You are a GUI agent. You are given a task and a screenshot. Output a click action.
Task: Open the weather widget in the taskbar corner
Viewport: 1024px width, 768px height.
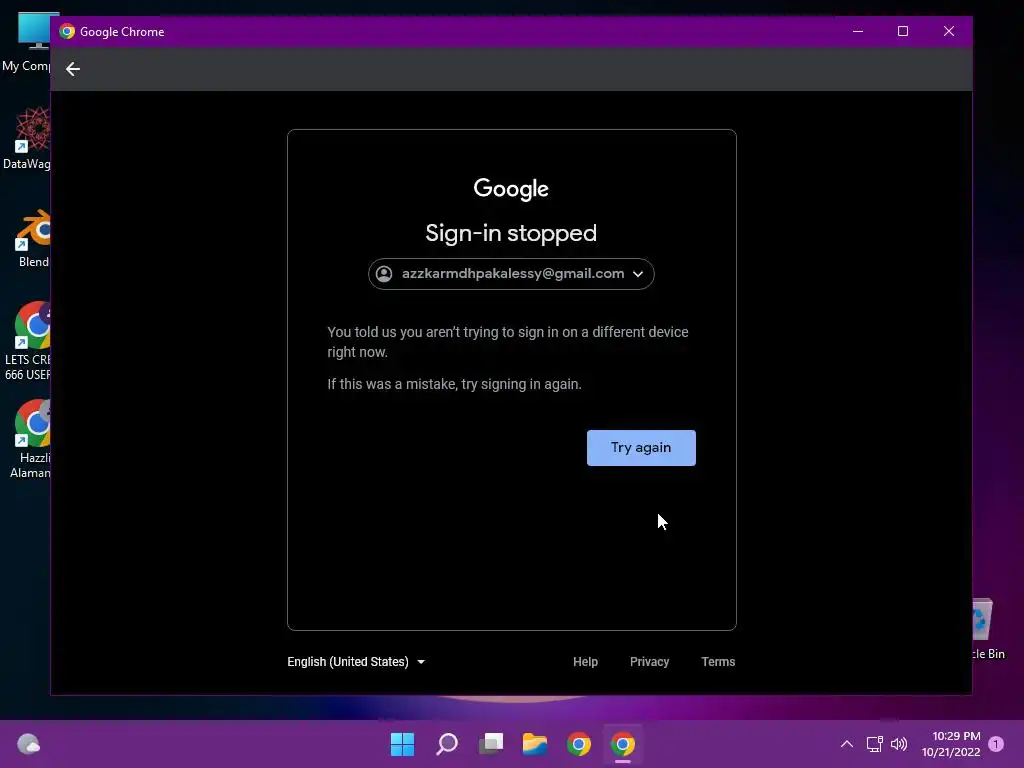(28, 744)
